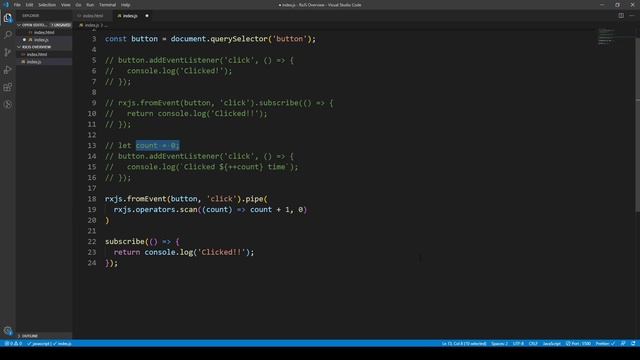Open the View menu
Viewport: 640px width, 360px height.
(65, 5)
